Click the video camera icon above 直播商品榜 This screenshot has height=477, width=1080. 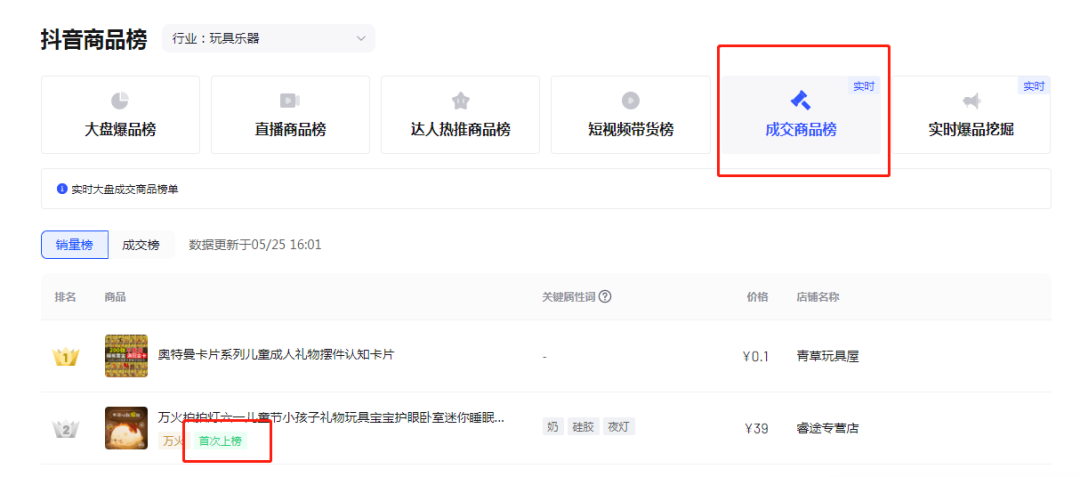pos(290,100)
